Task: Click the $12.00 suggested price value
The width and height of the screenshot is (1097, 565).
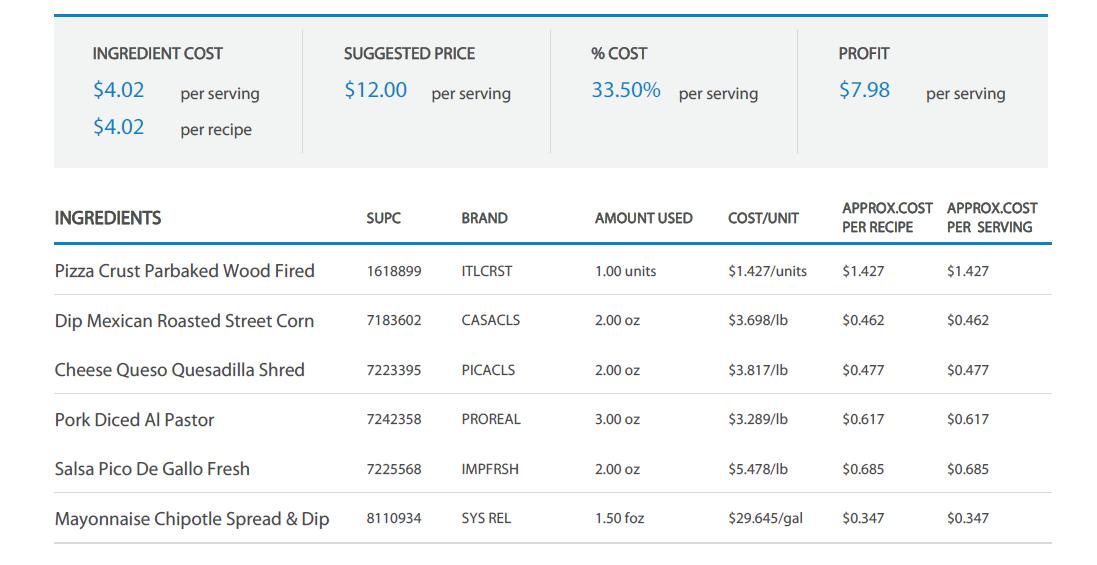Action: point(375,90)
